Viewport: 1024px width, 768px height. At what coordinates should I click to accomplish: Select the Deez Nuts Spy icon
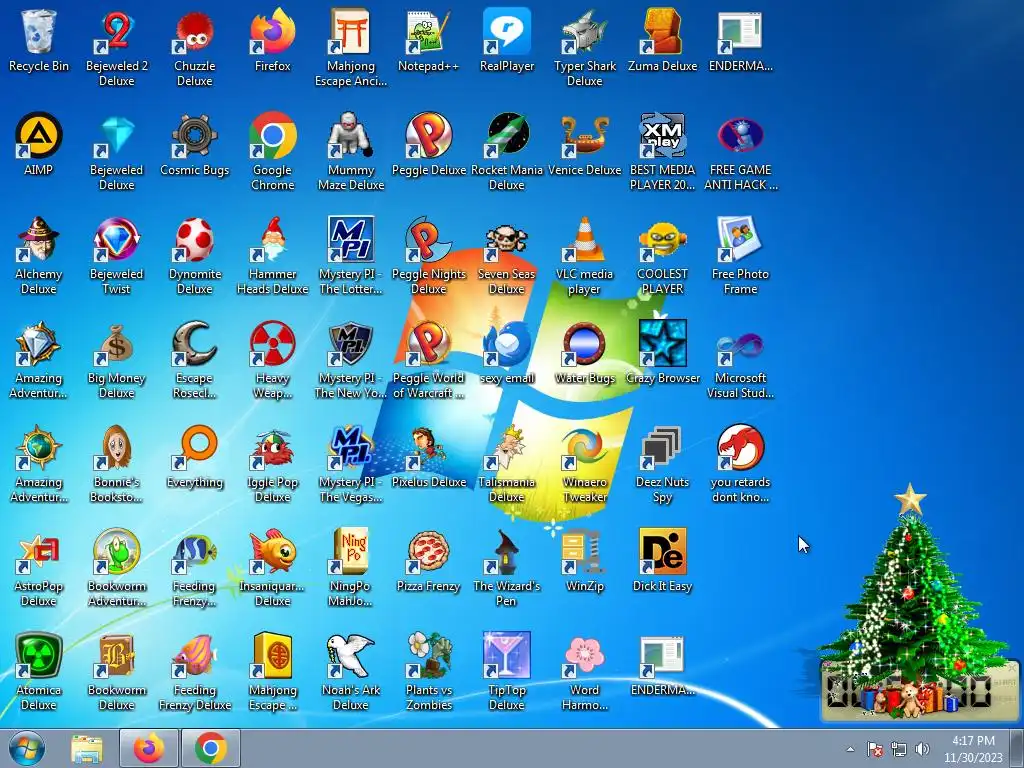pyautogui.click(x=662, y=447)
